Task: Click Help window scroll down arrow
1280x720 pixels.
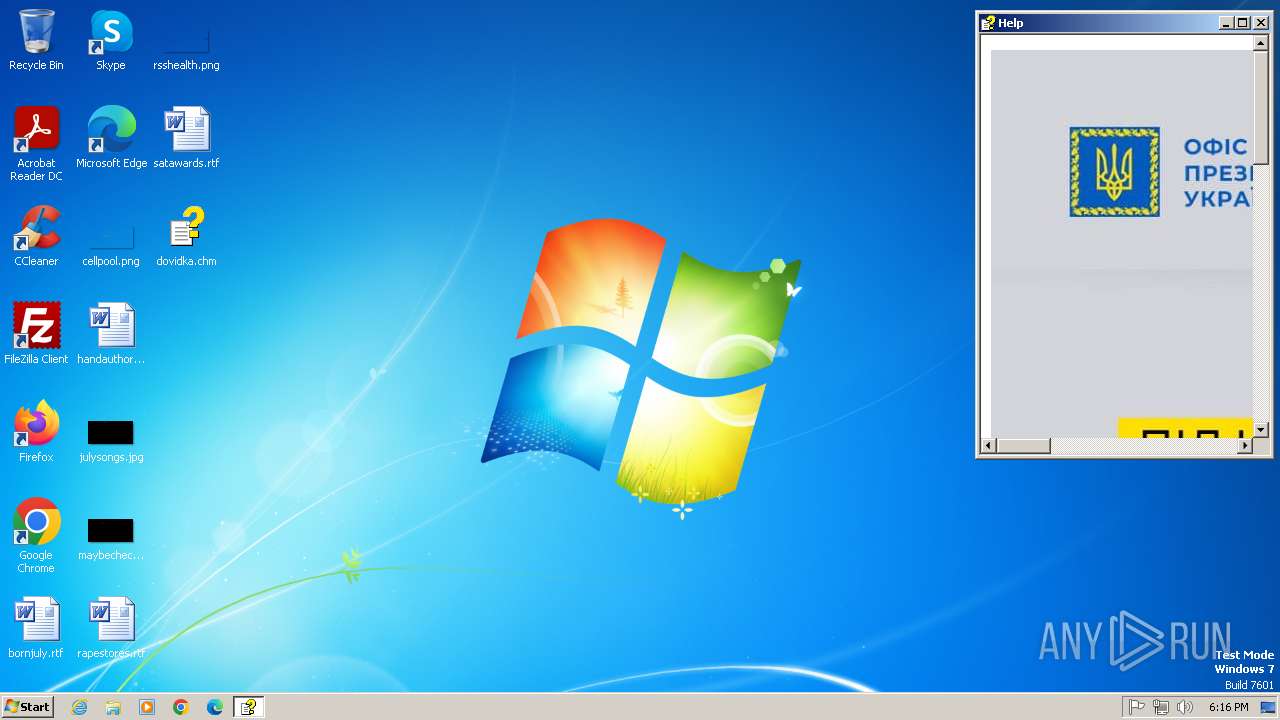Action: [x=1261, y=429]
